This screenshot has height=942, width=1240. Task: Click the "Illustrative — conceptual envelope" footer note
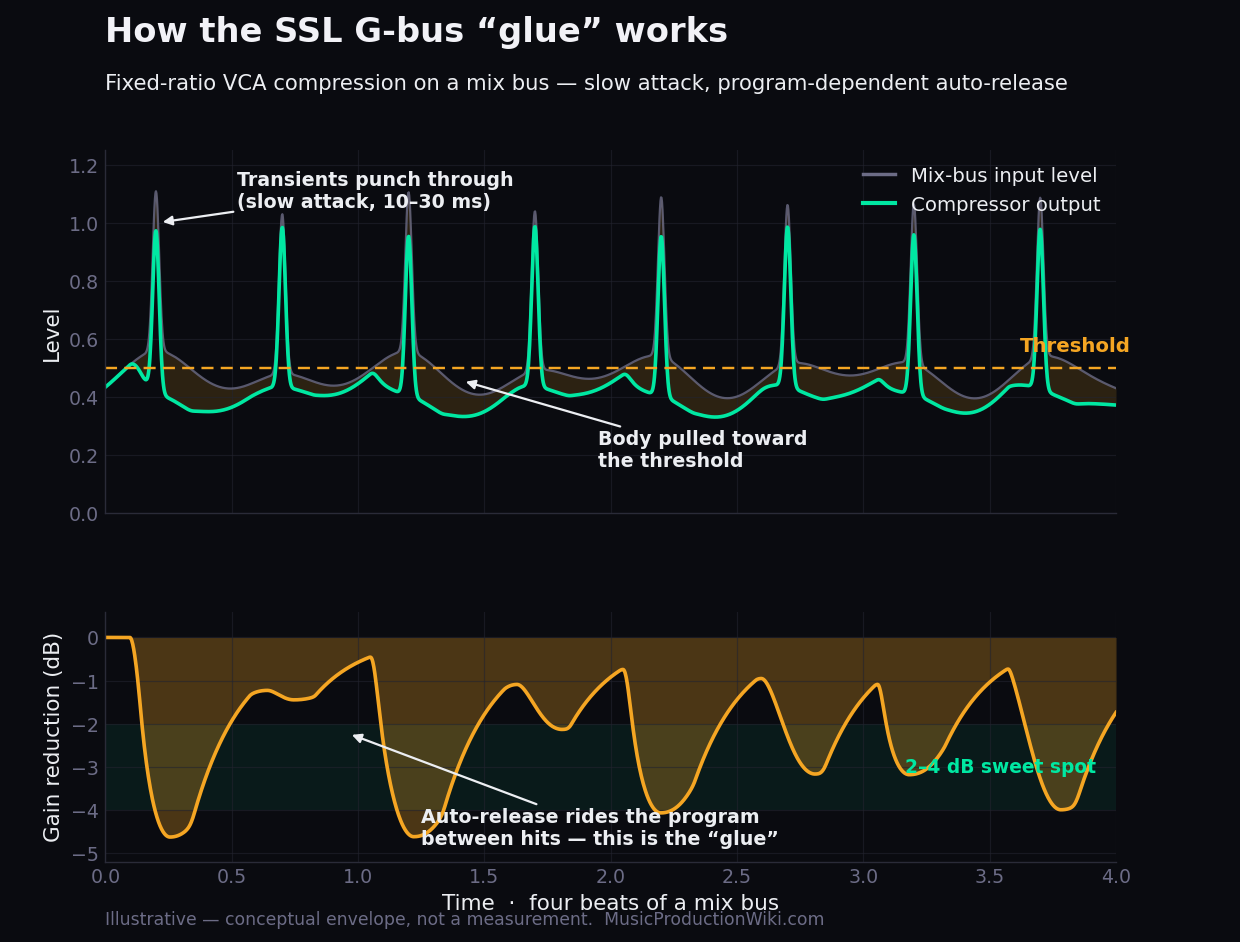465,919
